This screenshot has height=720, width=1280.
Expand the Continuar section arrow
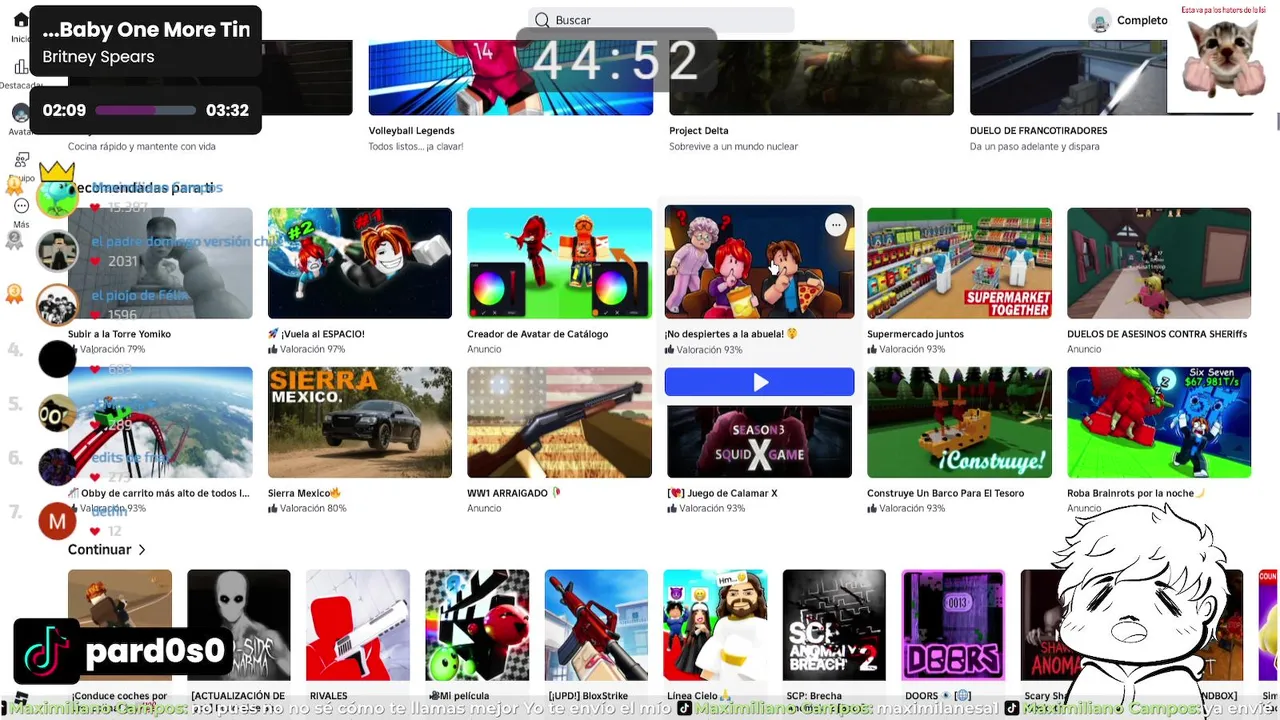(142, 550)
